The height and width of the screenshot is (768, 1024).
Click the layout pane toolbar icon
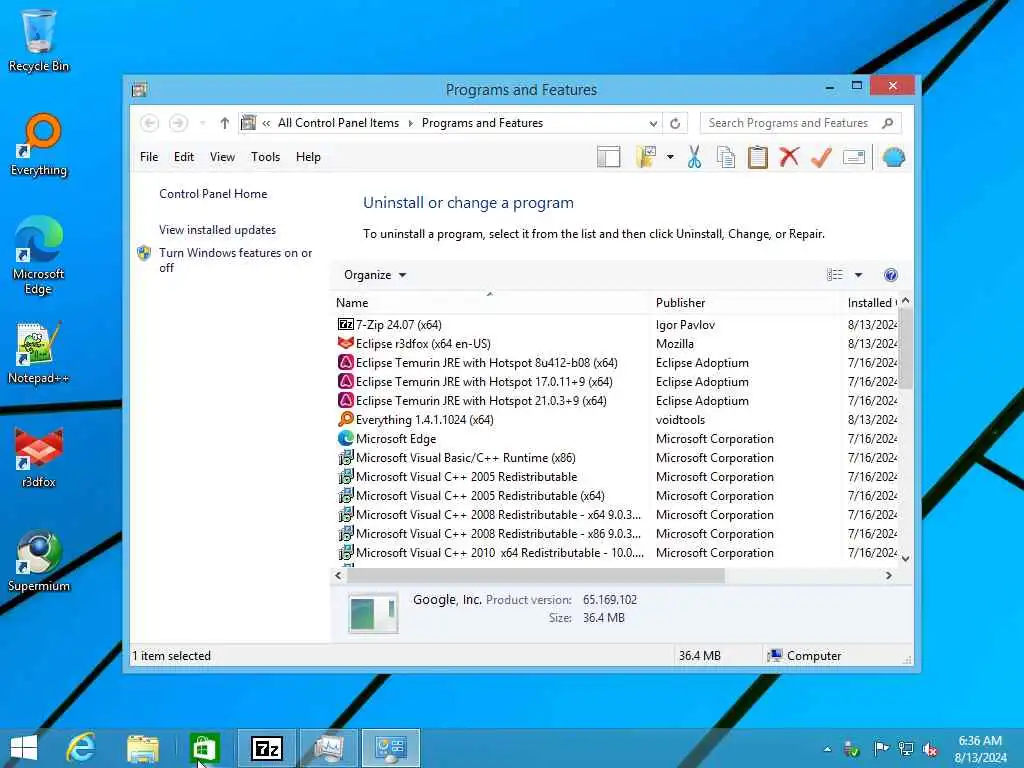coord(608,157)
